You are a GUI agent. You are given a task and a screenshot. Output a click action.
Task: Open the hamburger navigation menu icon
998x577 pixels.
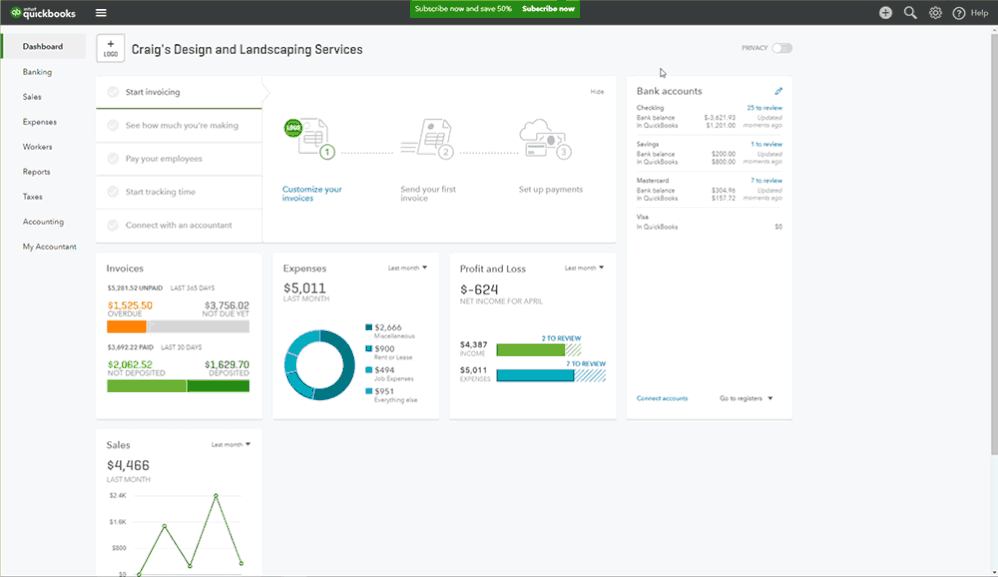click(x=101, y=13)
